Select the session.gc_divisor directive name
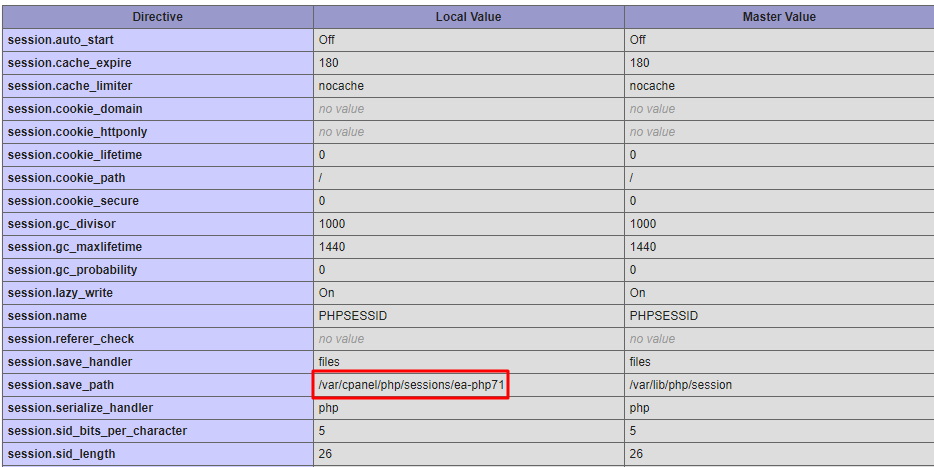The width and height of the screenshot is (934, 467). coord(62,224)
